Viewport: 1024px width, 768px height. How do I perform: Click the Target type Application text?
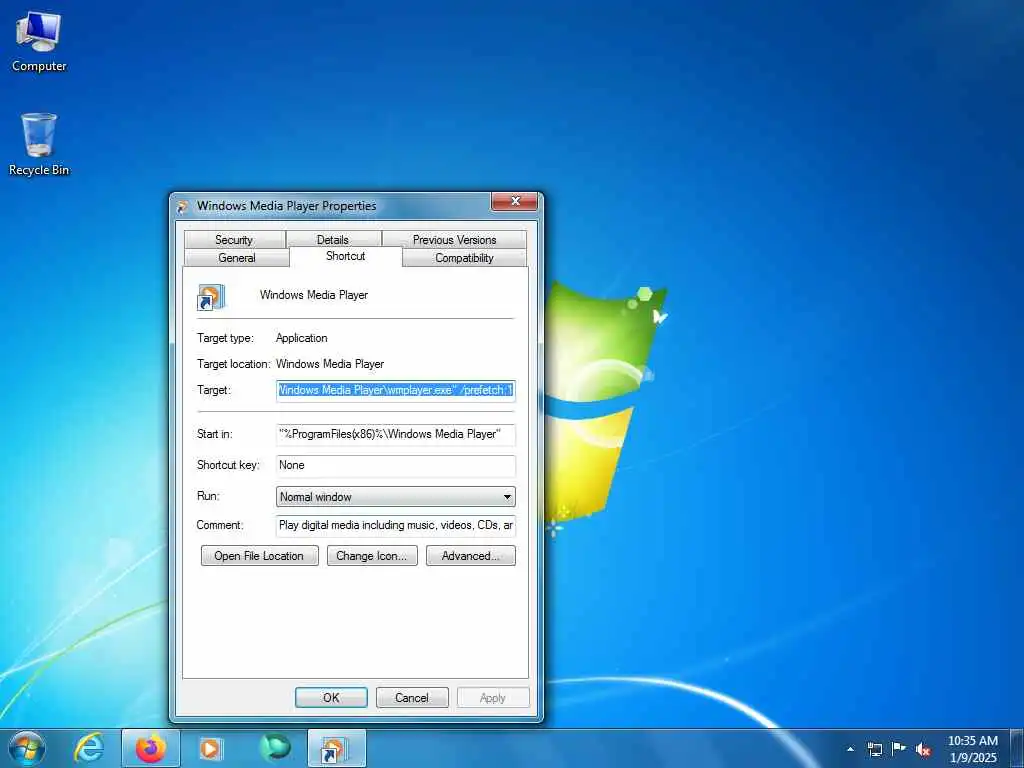point(302,338)
